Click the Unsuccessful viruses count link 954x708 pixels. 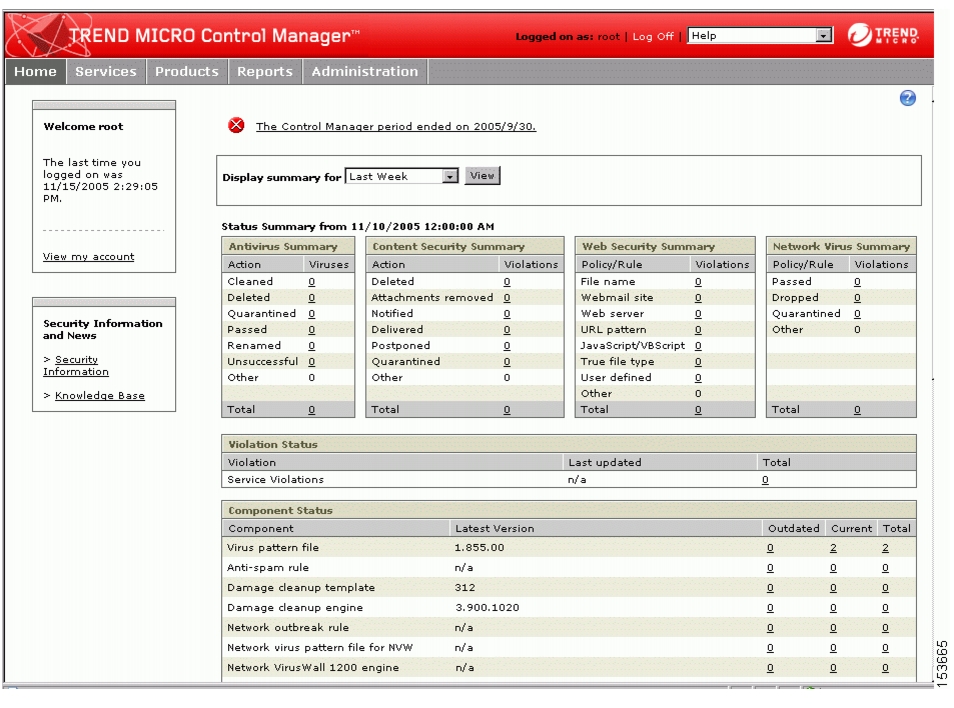pos(312,361)
